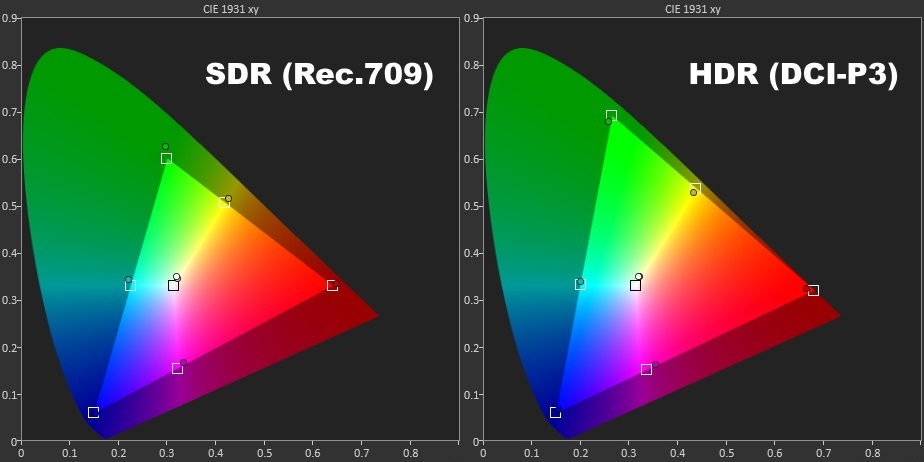Select the measured red circle in HDR chart
This screenshot has height=462, width=924.
point(806,288)
